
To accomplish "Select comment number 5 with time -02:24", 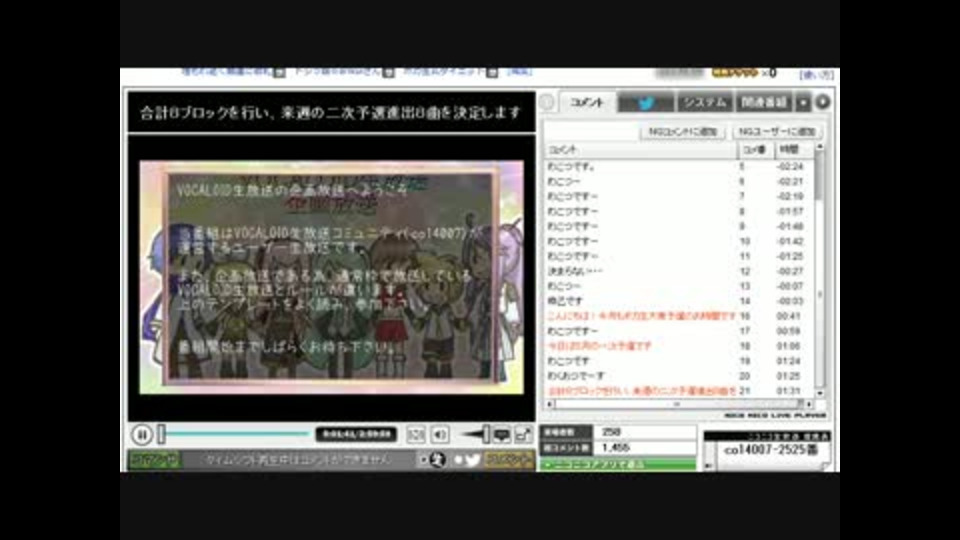I will [x=678, y=167].
